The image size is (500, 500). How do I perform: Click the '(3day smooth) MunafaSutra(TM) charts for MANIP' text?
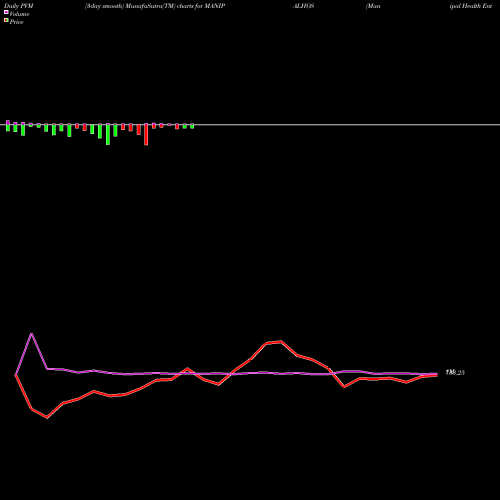pyautogui.click(x=155, y=6)
